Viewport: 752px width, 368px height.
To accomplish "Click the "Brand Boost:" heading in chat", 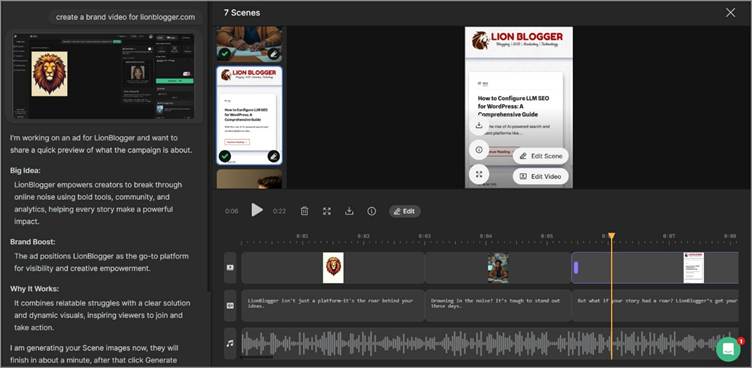I will (x=33, y=242).
